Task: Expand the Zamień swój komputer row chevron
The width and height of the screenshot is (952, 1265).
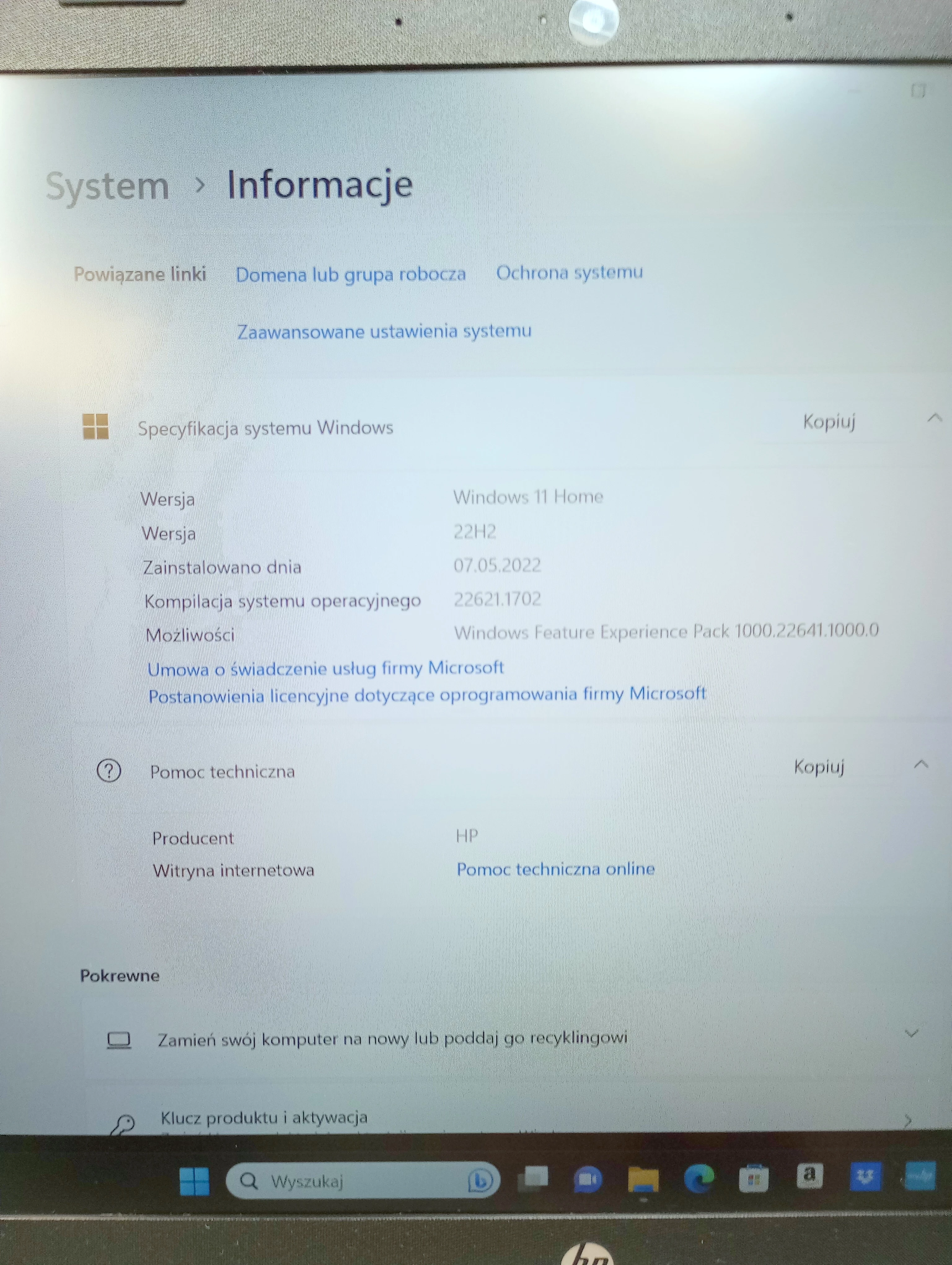Action: click(911, 1033)
